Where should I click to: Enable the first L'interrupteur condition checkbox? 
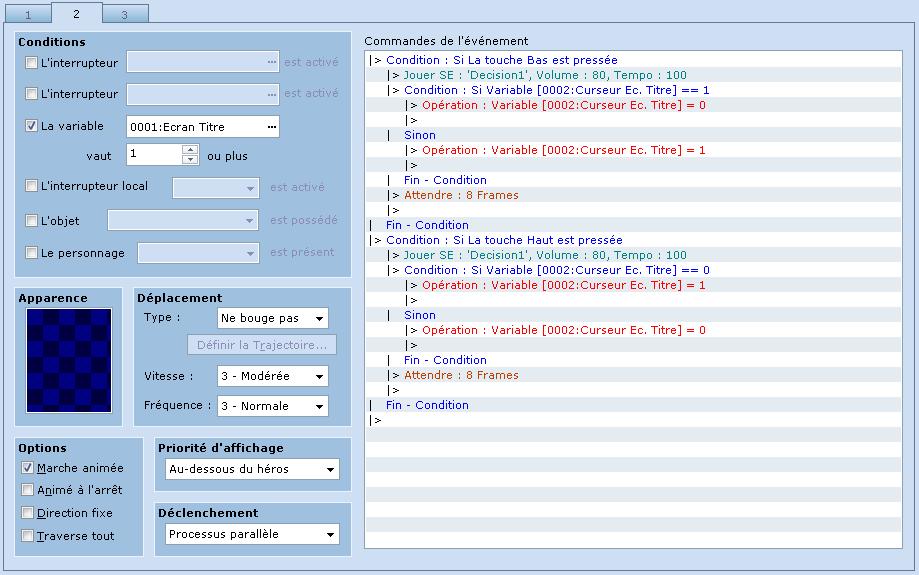(x=32, y=62)
